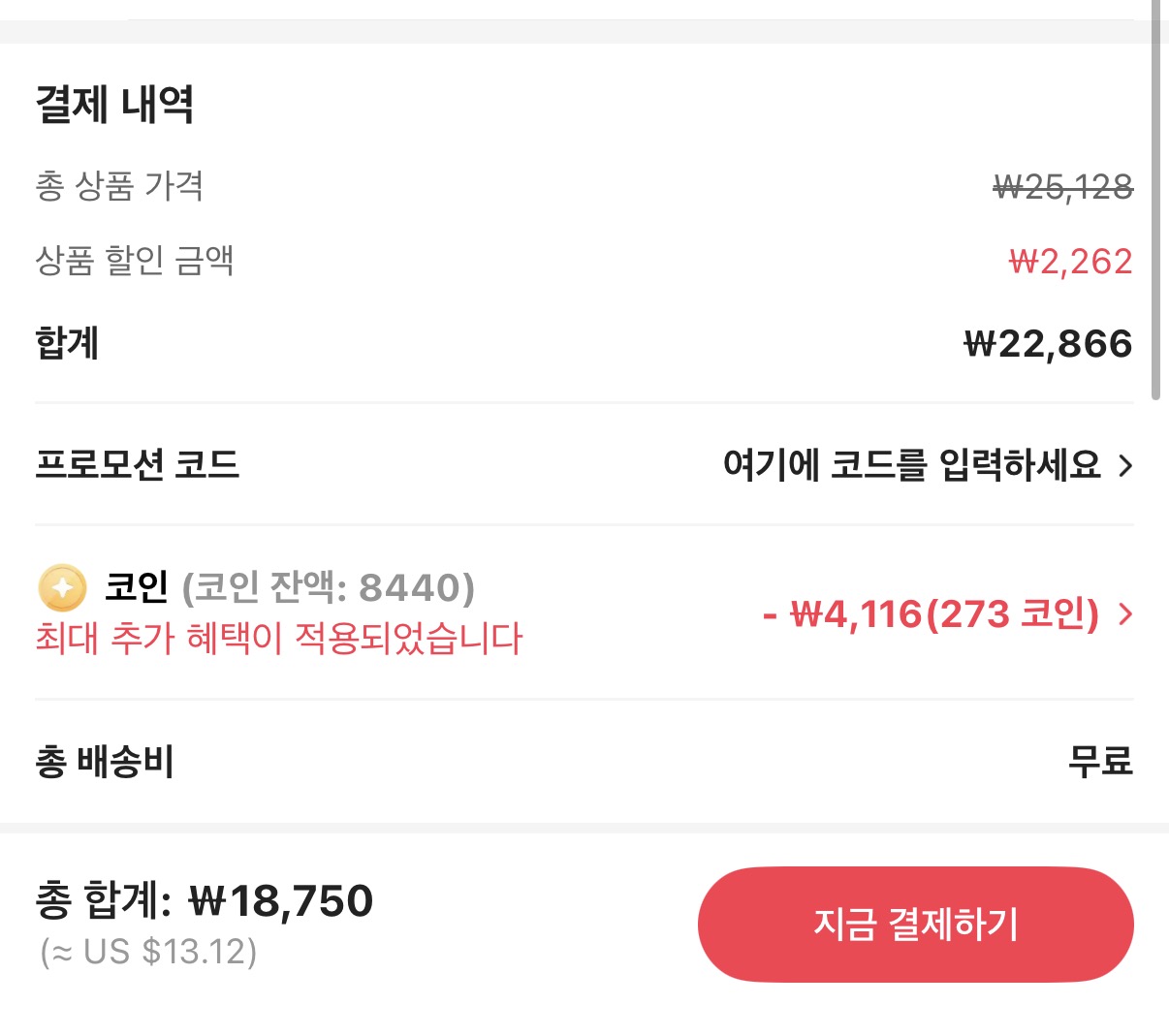1169x1036 pixels.
Task: Open the promotion code entry field
Action: (x=914, y=466)
